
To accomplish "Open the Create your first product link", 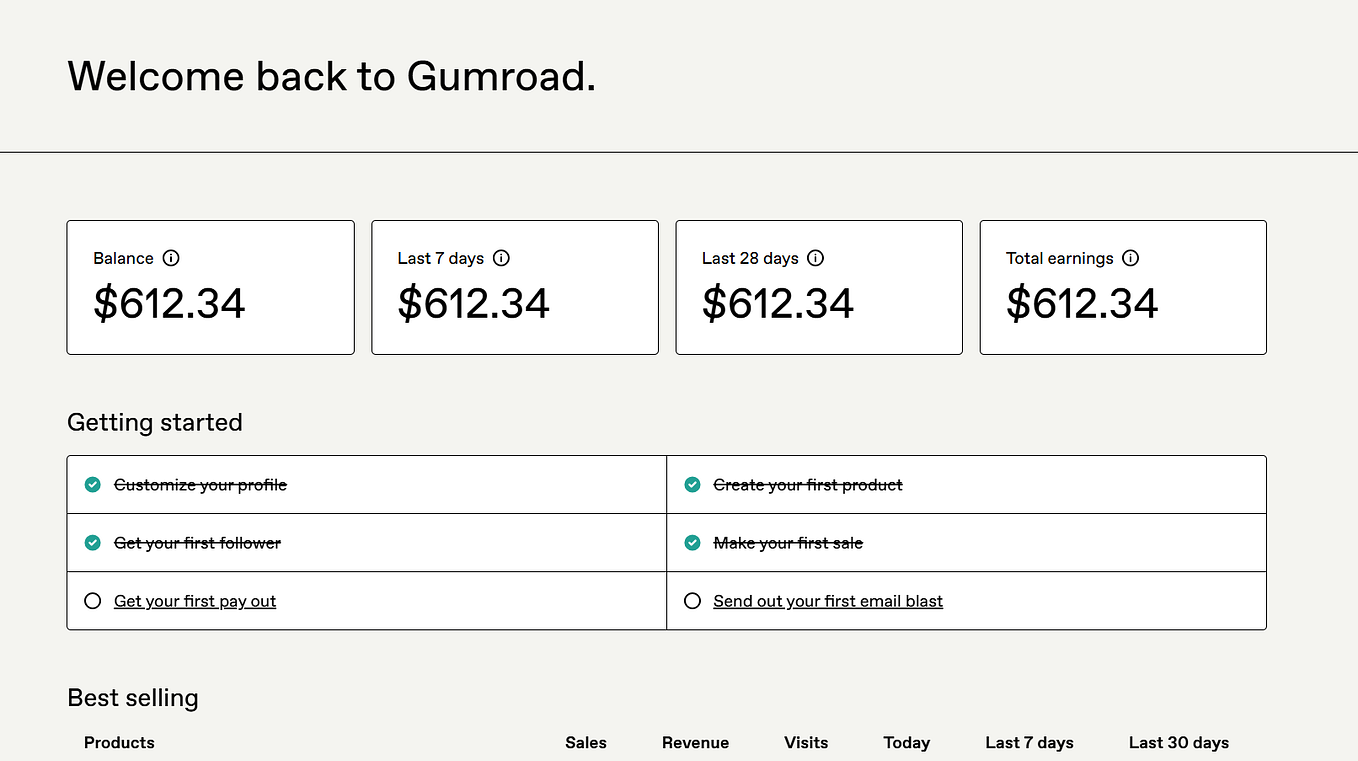I will click(x=808, y=485).
